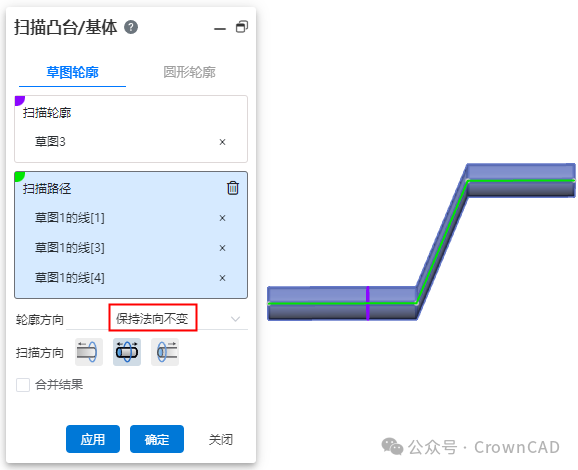Close the dialog via 关闭
The height and width of the screenshot is (470, 578).
pos(221,439)
